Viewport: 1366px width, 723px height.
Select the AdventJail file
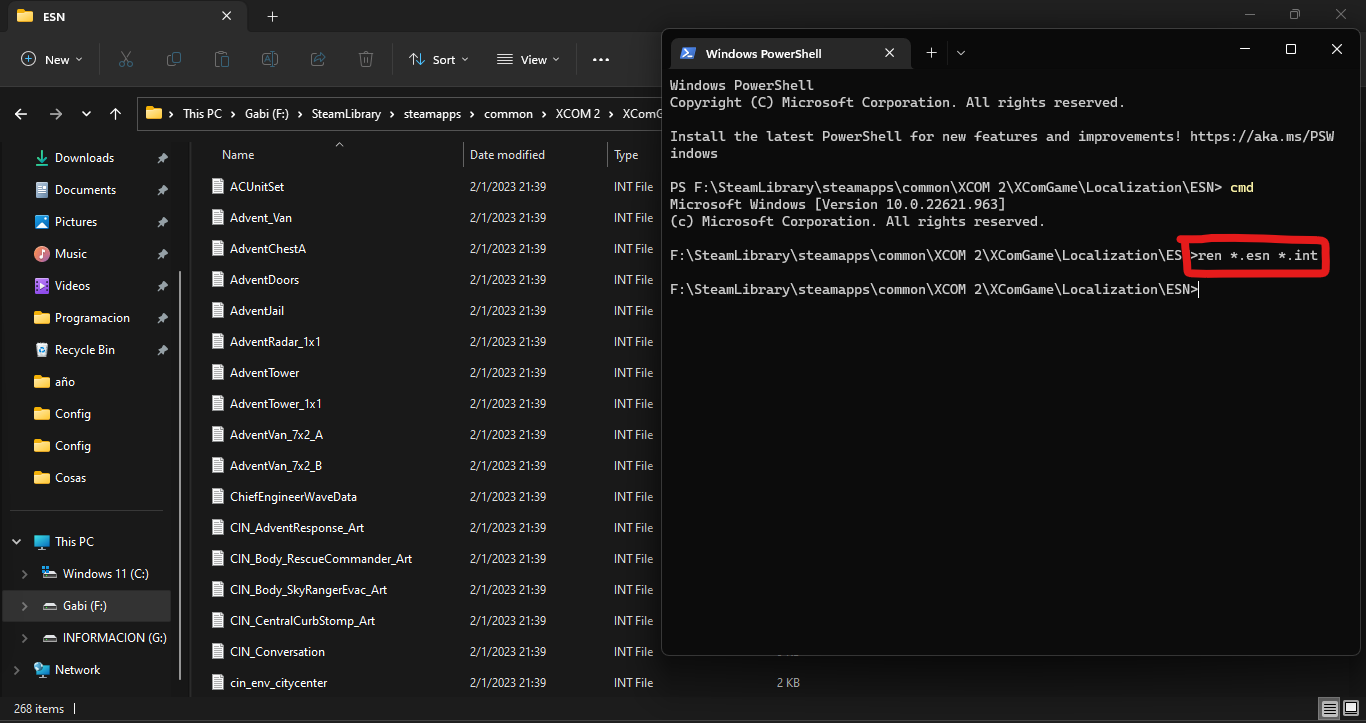(257, 311)
